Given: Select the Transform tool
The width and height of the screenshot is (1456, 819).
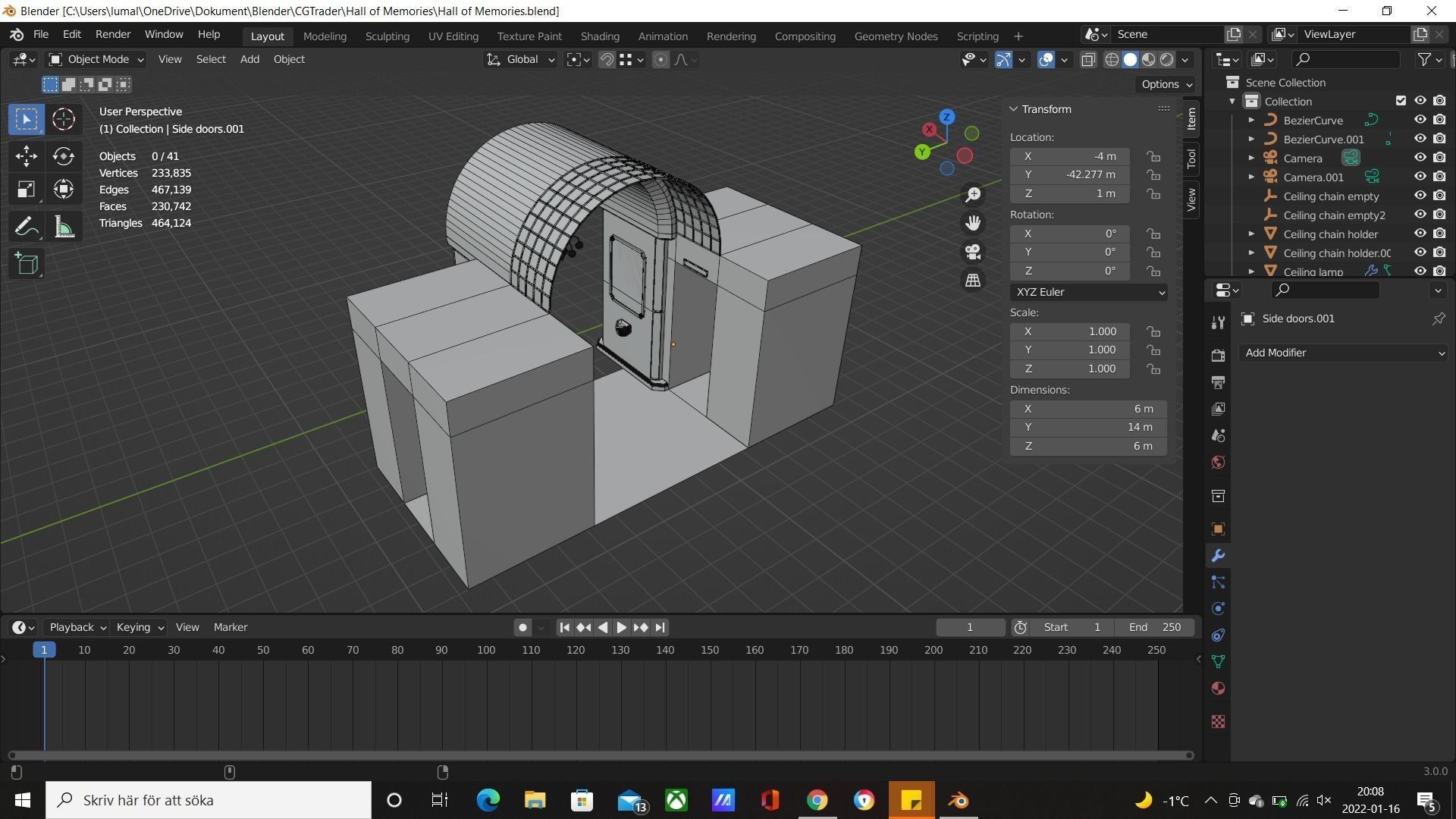Looking at the screenshot, I should pos(64,190).
